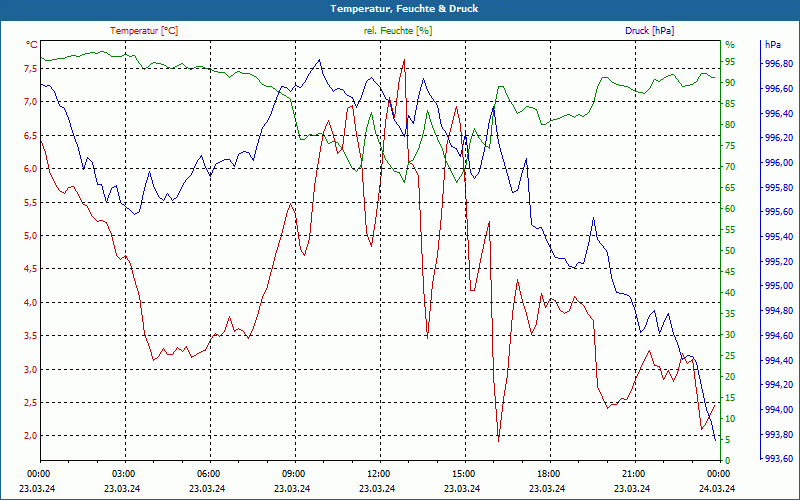800x500 pixels.
Task: Click the % unit label on humidity axis
Action: point(731,45)
